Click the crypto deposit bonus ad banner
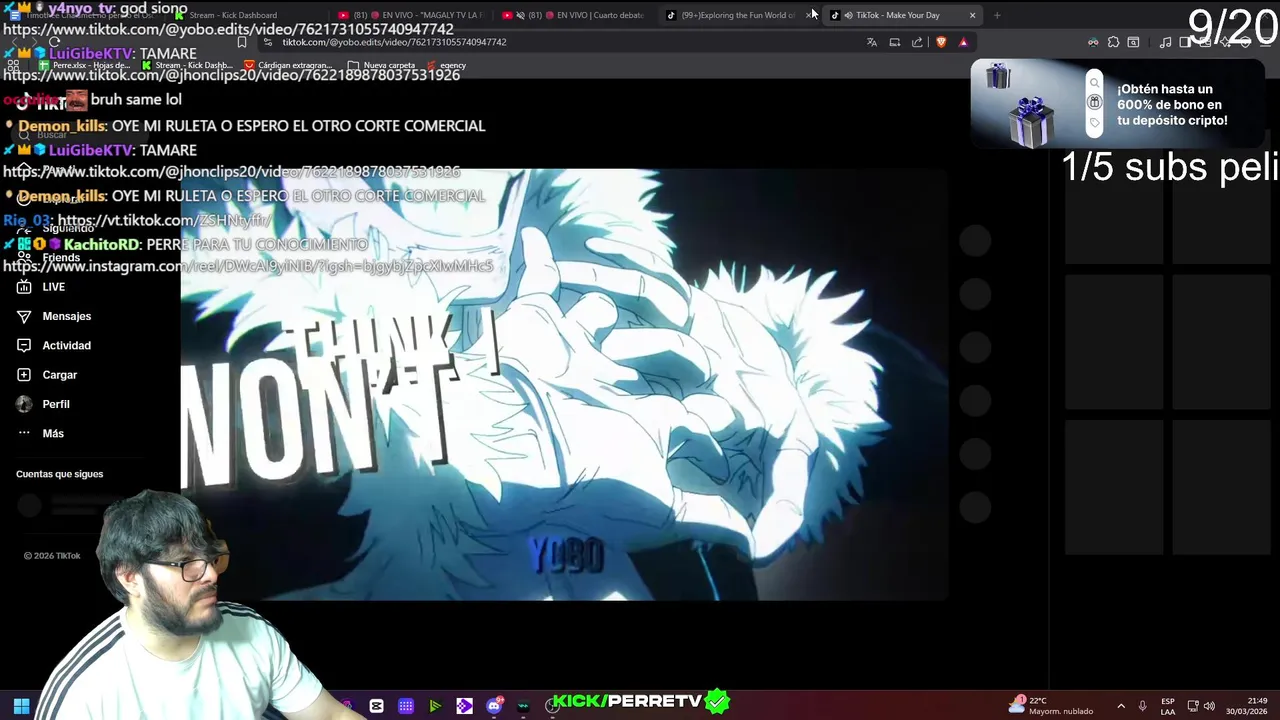This screenshot has width=1280, height=720. [1116, 104]
